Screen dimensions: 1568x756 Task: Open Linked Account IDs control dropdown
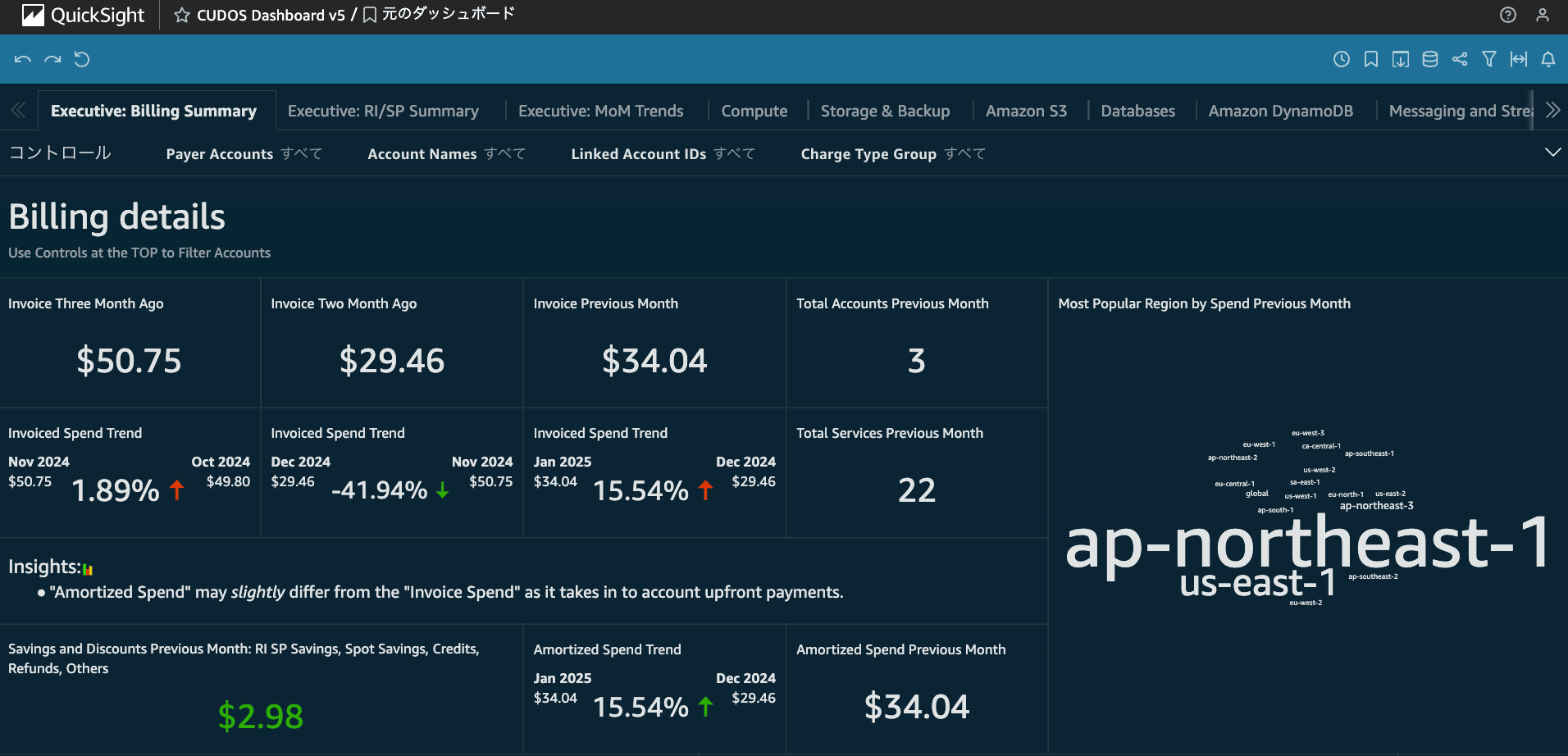[x=663, y=154]
